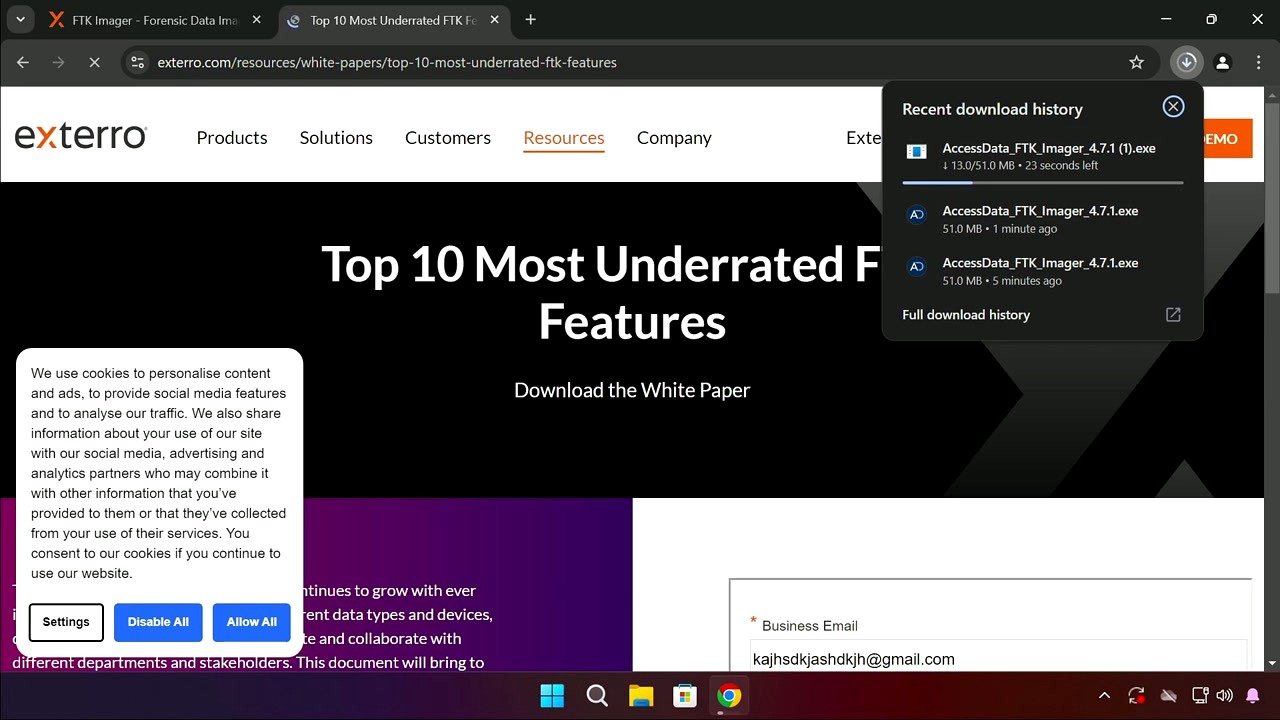Stop loading the page

94,62
